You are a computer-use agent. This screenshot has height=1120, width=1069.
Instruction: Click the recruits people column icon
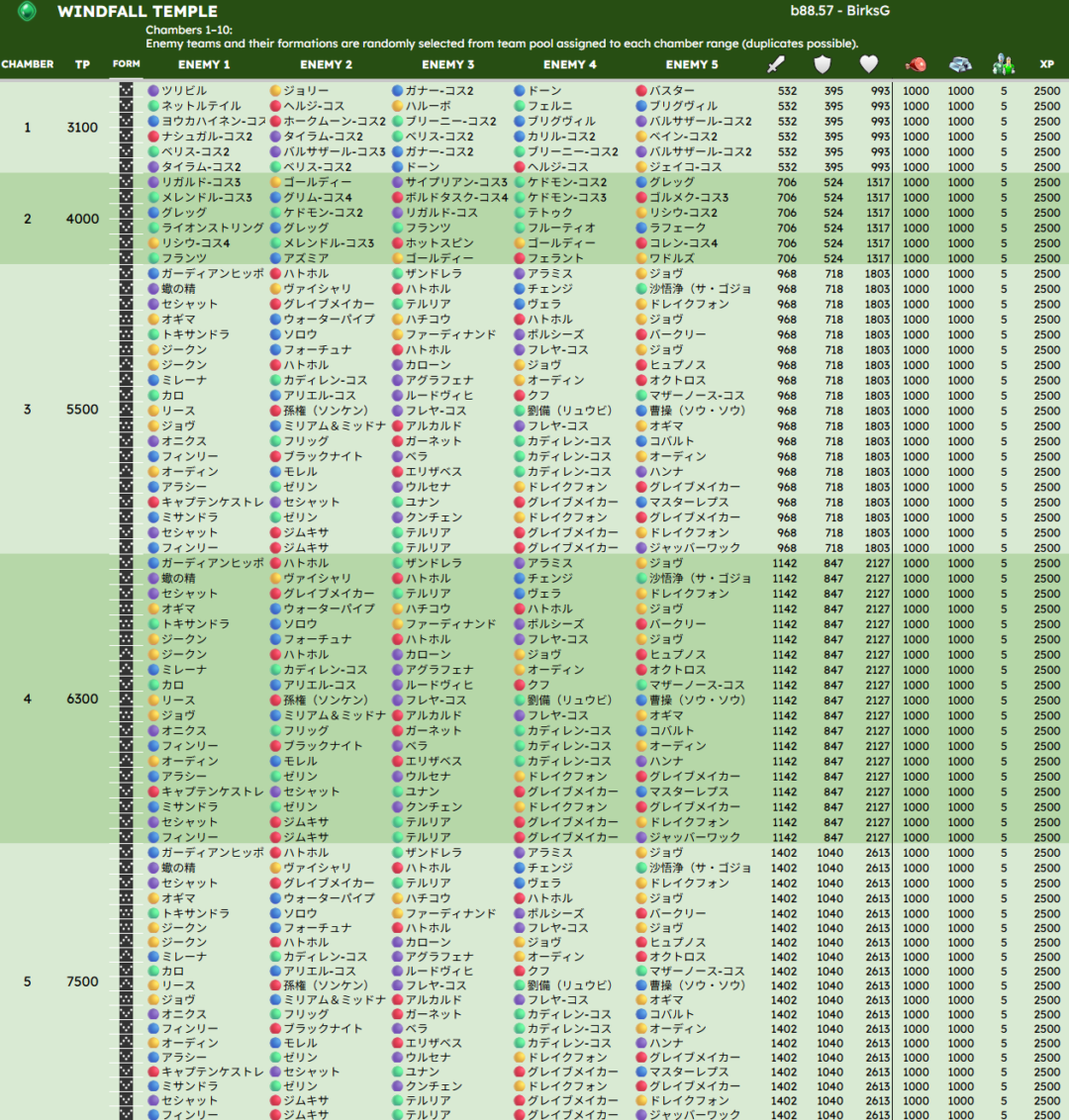coord(1004,65)
